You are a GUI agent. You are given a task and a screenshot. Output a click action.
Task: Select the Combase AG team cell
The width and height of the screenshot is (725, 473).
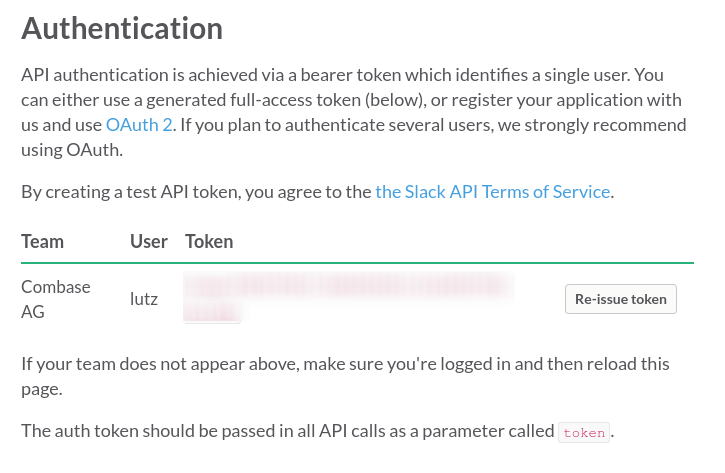56,299
